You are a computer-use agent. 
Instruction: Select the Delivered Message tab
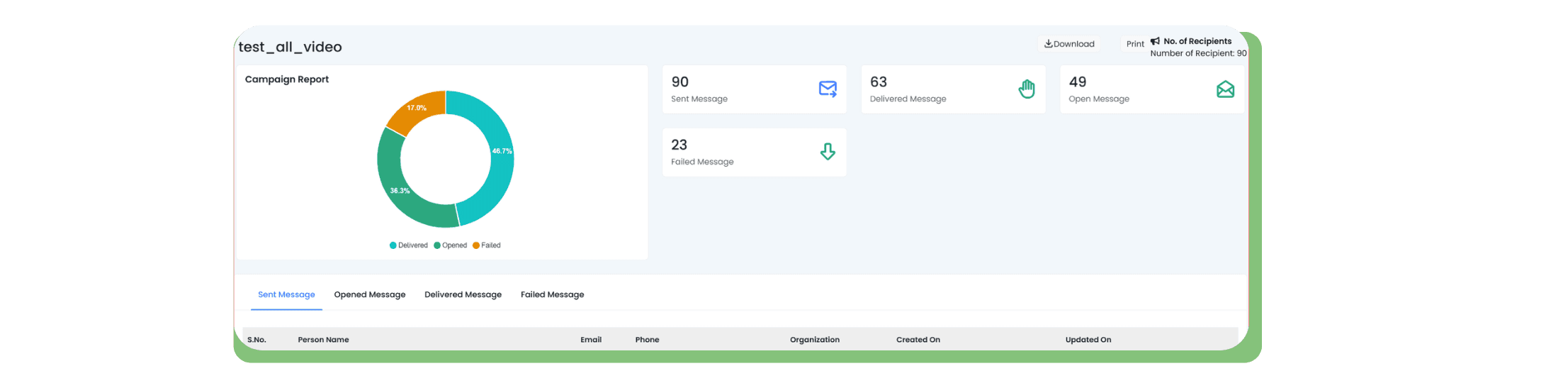[x=463, y=294]
